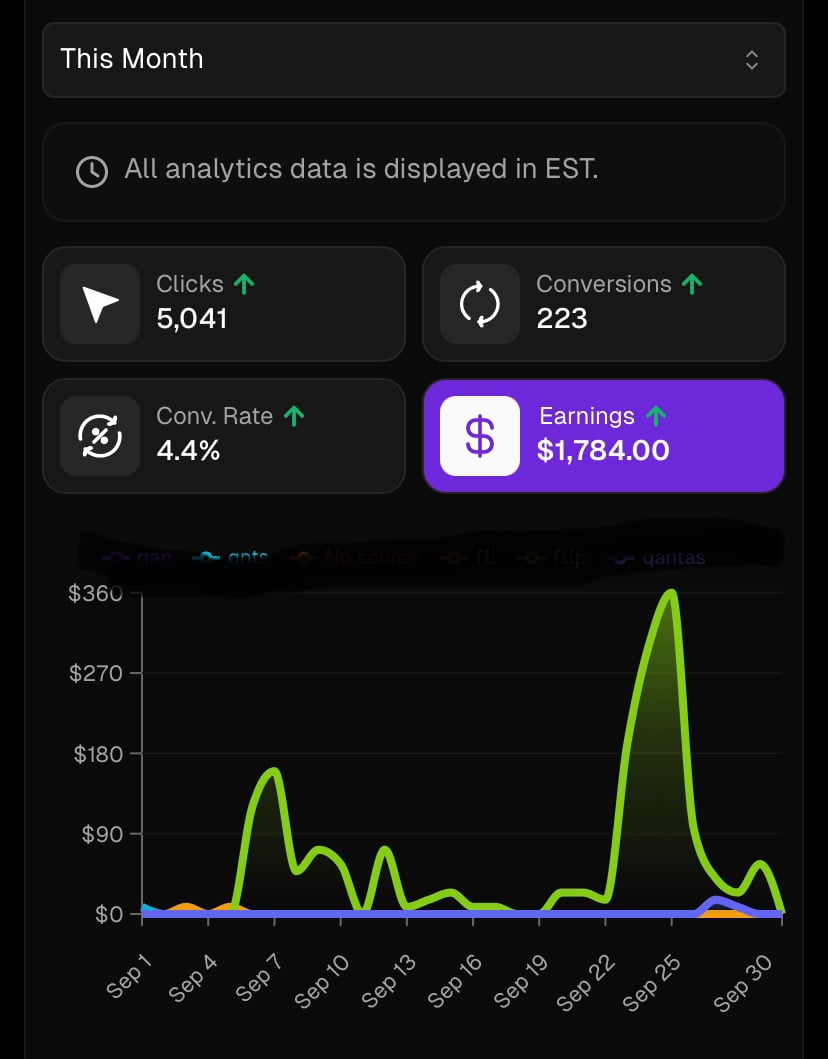Image resolution: width=828 pixels, height=1059 pixels.
Task: Select the Conversions 223 metric card
Action: tap(604, 304)
